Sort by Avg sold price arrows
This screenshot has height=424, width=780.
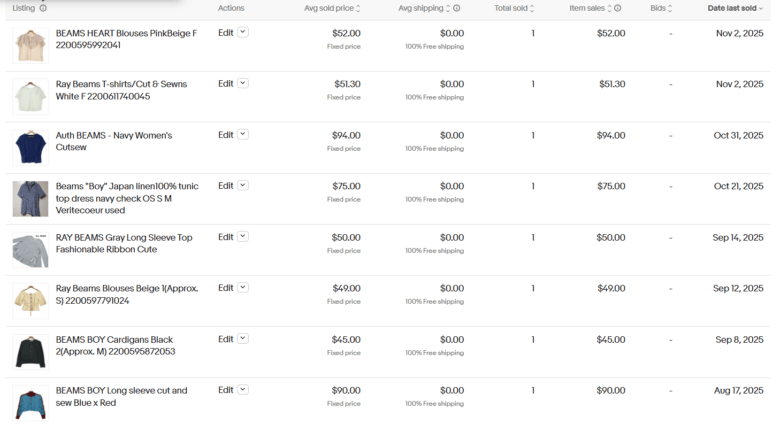pos(358,8)
